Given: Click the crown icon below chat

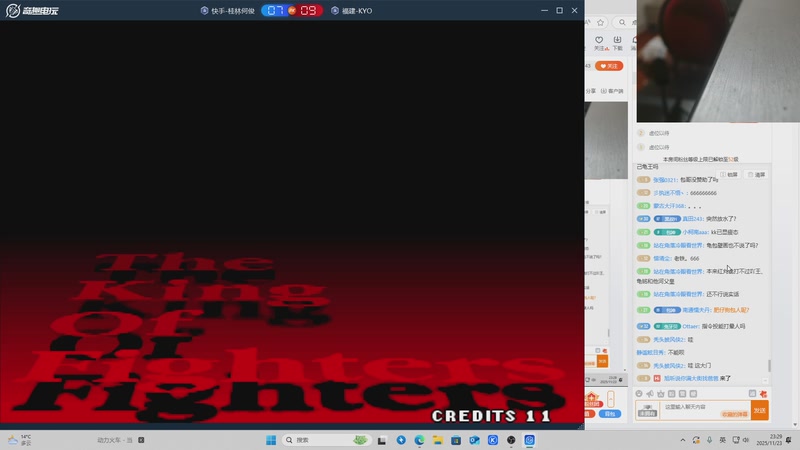Looking at the screenshot, I should 661,394.
